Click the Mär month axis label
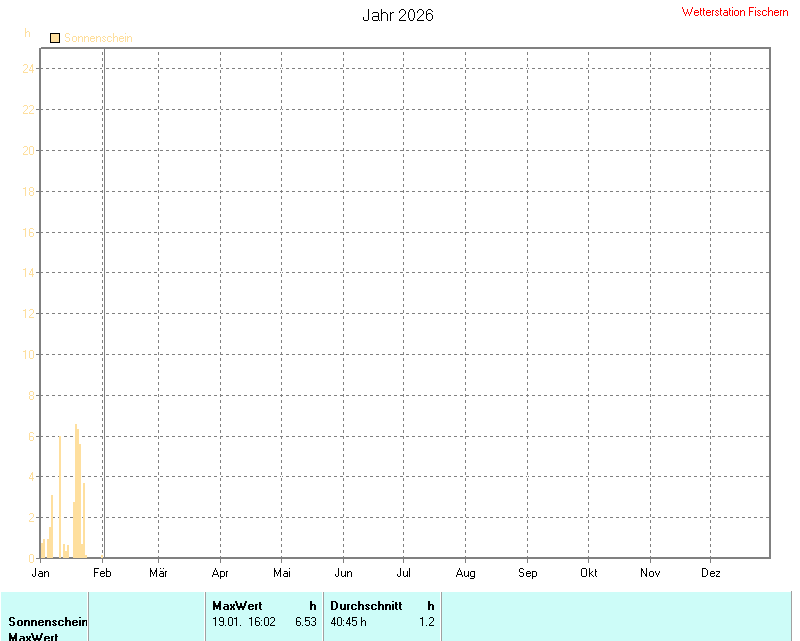This screenshot has width=800, height=641. pyautogui.click(x=158, y=573)
